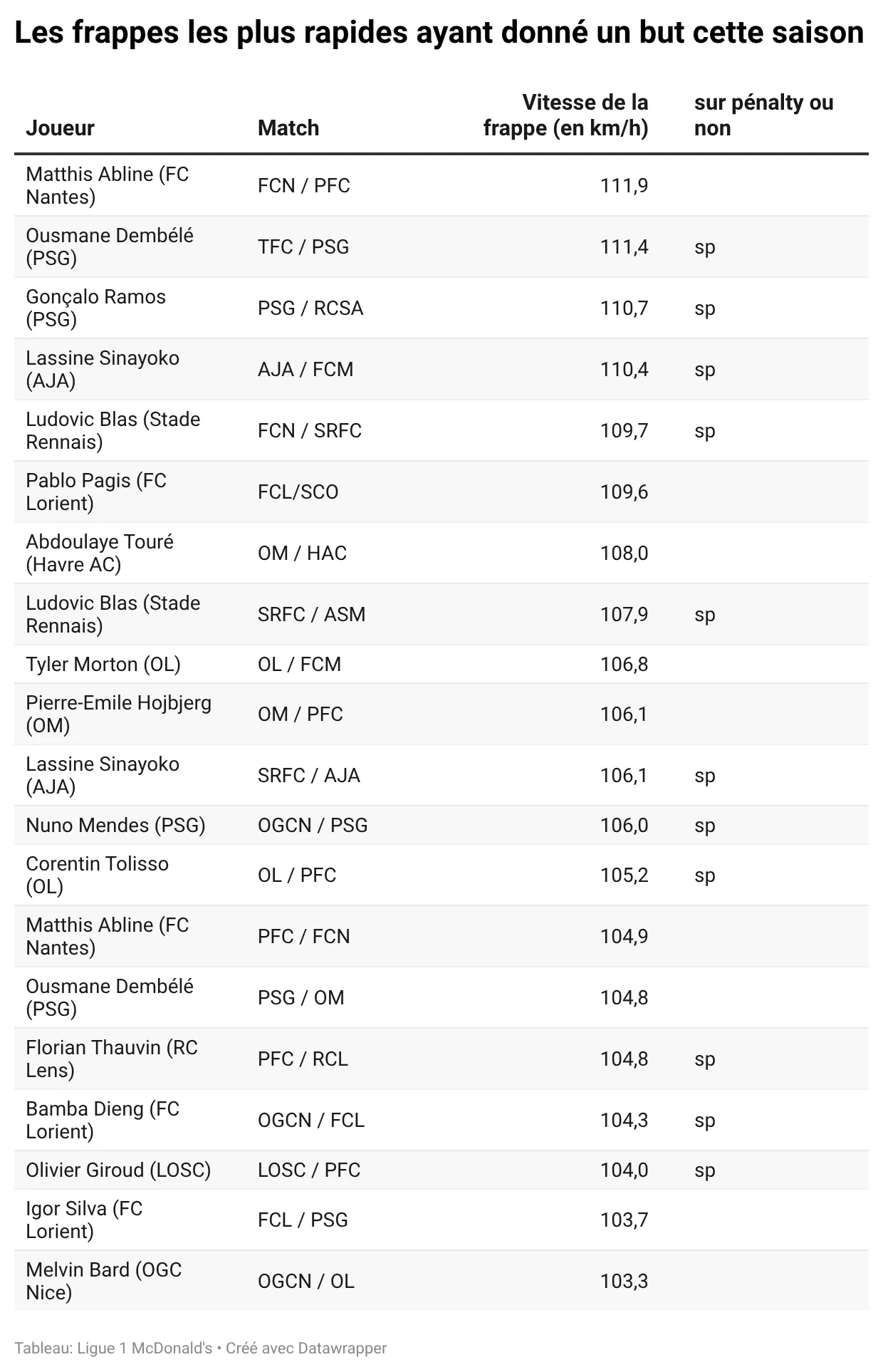883x1372 pixels.
Task: Select the Abdoulaye Touré (Havre AC) row
Action: pos(100,553)
